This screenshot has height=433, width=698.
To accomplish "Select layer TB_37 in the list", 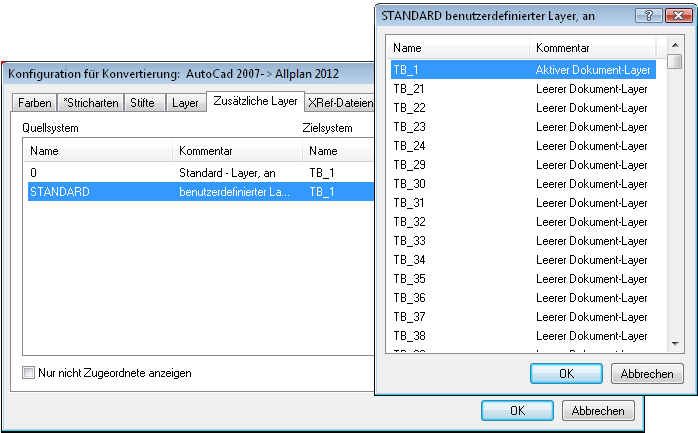I will (523, 317).
